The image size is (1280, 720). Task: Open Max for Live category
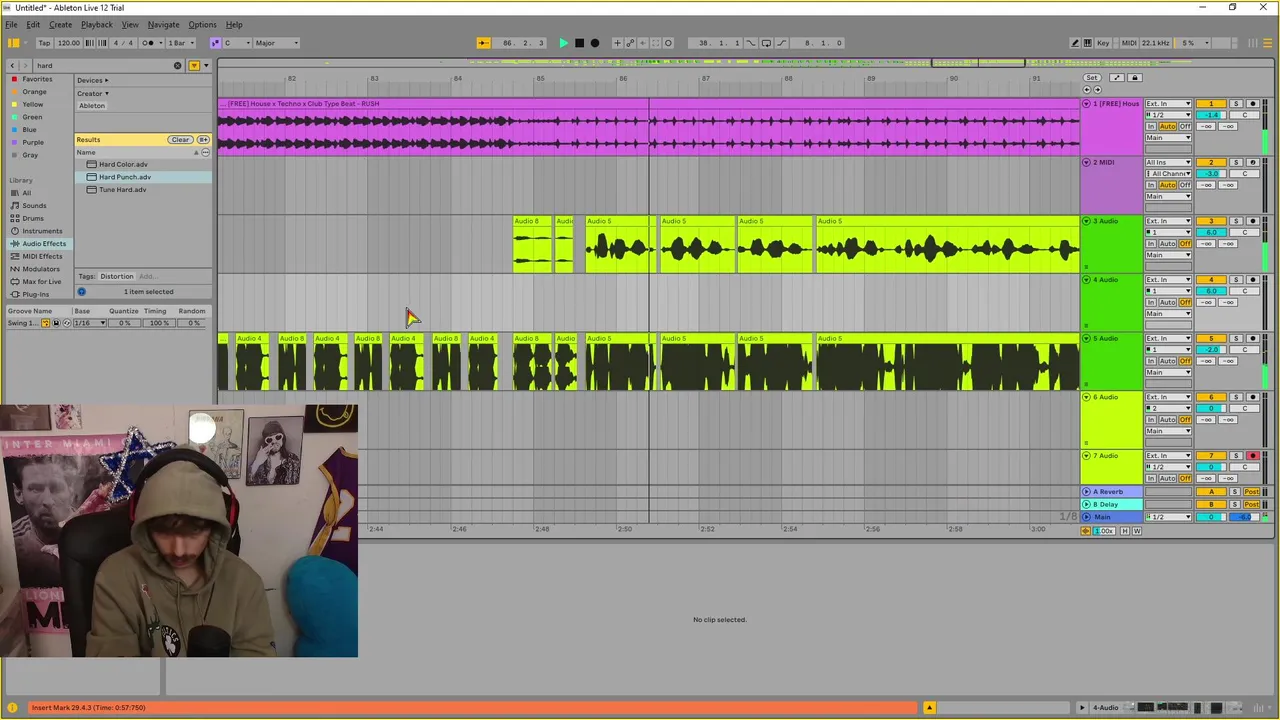[x=41, y=281]
